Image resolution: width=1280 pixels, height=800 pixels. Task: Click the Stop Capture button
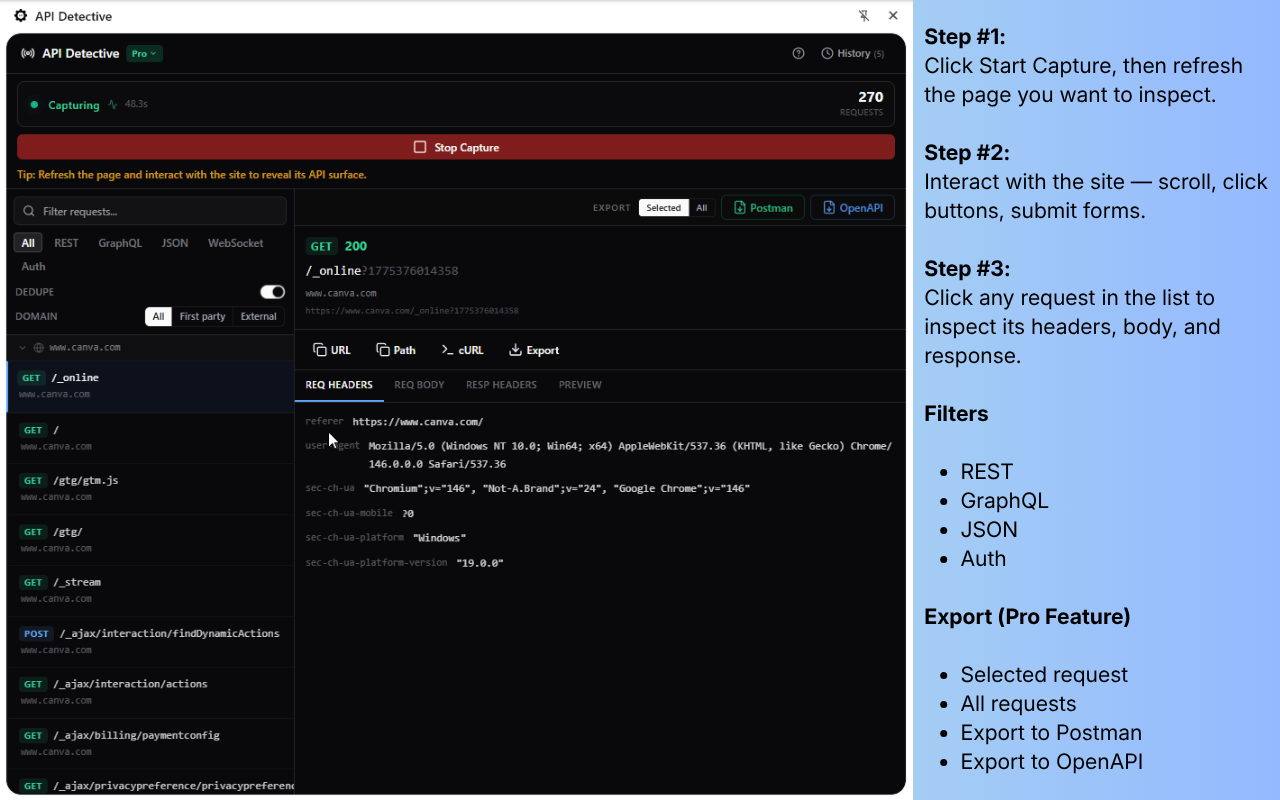456,147
